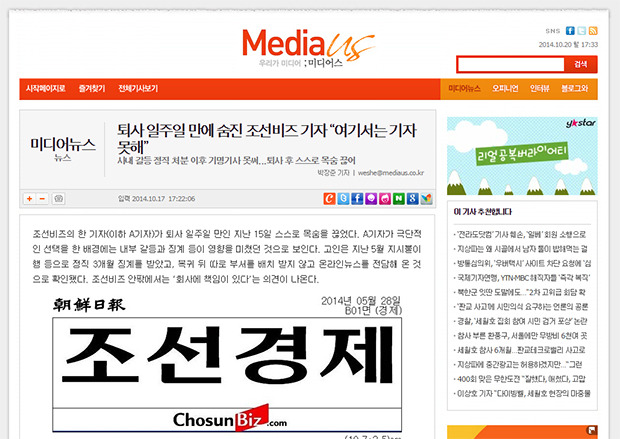
Task: Open recommended article 경찰, '세월호 집회
Action: tap(522, 321)
